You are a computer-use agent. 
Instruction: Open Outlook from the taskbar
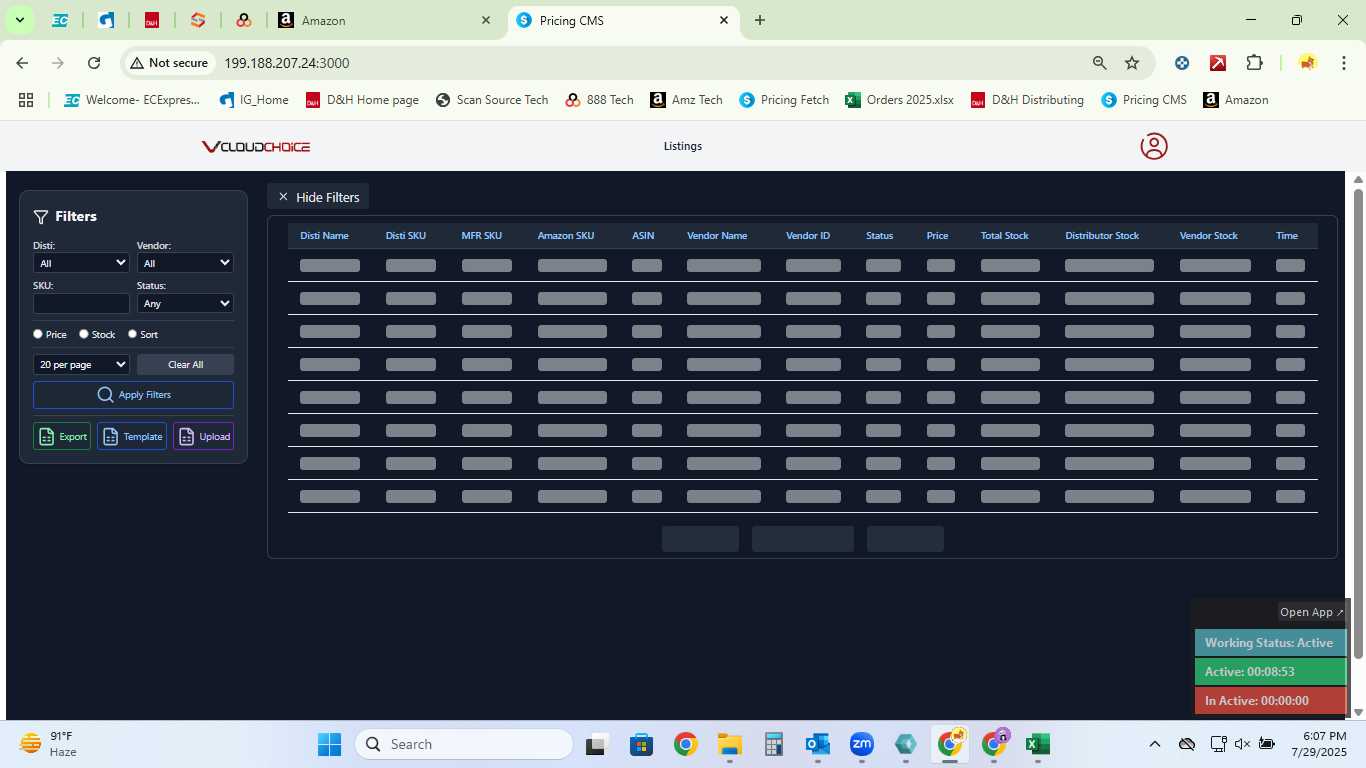pos(817,744)
